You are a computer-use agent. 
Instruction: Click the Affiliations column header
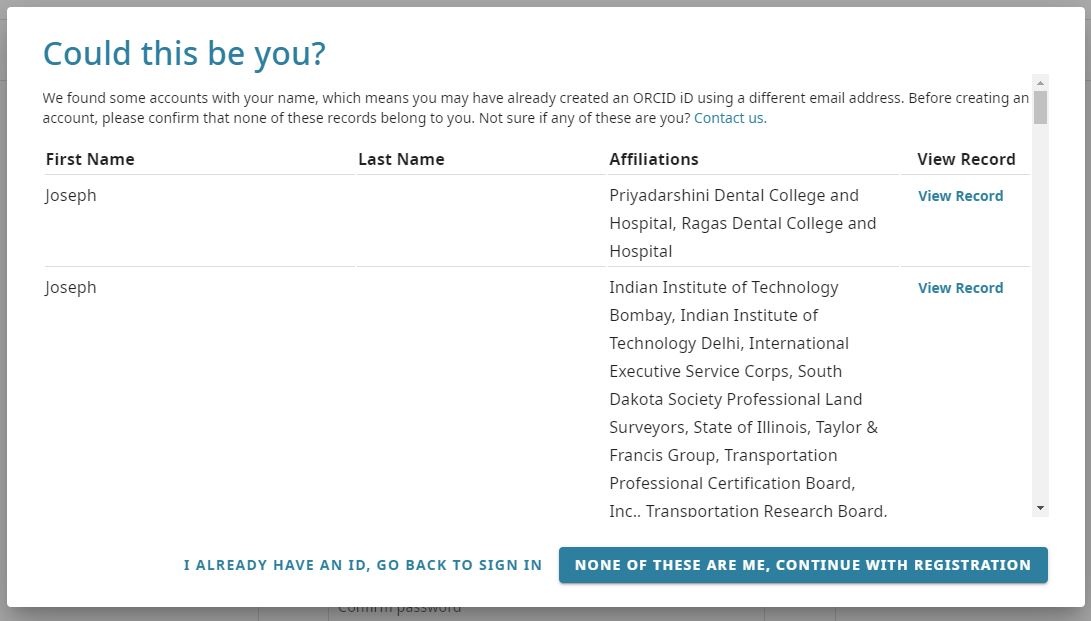coord(654,159)
